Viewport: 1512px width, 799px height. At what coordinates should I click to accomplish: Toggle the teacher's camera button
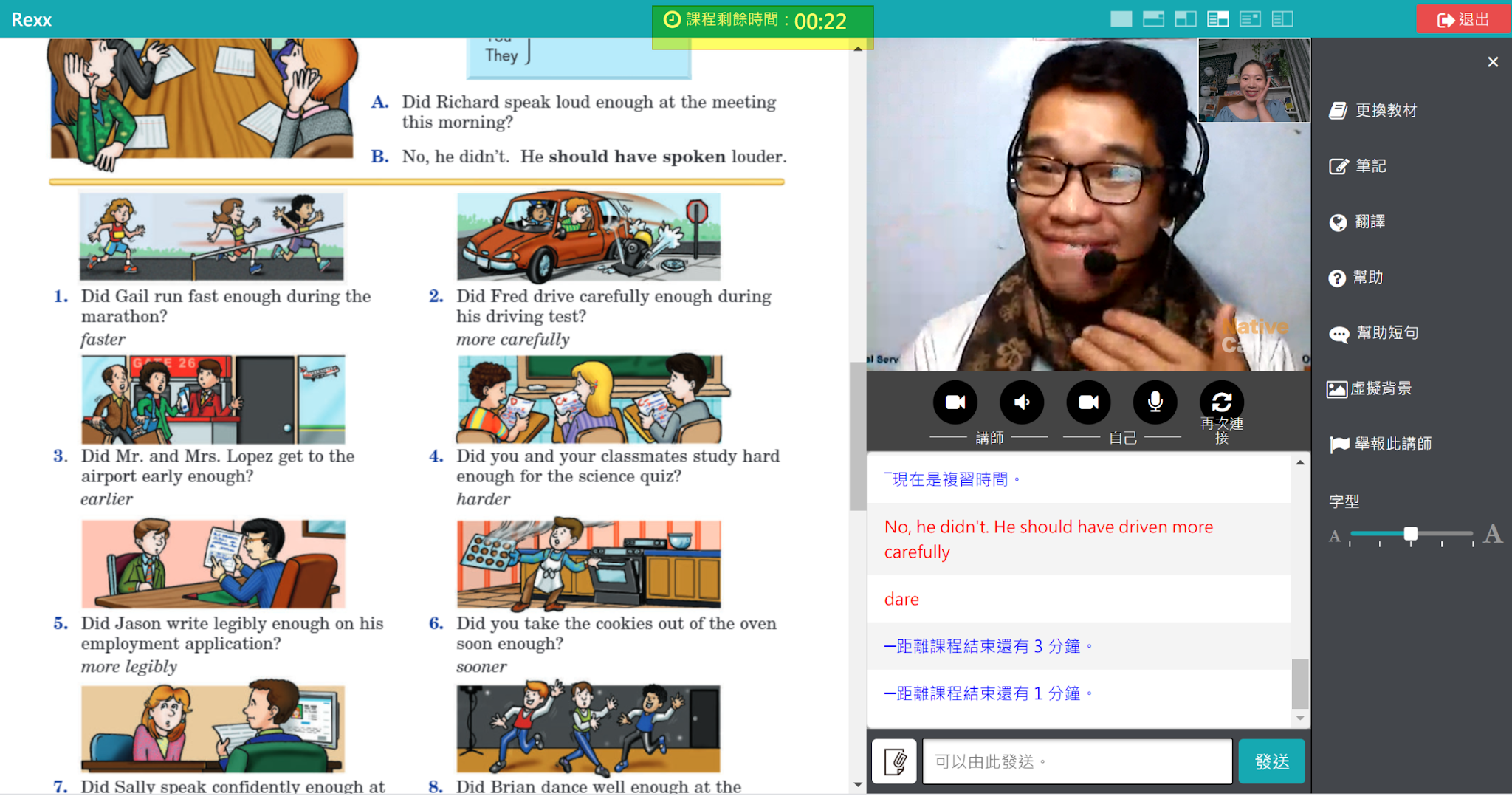pos(955,402)
